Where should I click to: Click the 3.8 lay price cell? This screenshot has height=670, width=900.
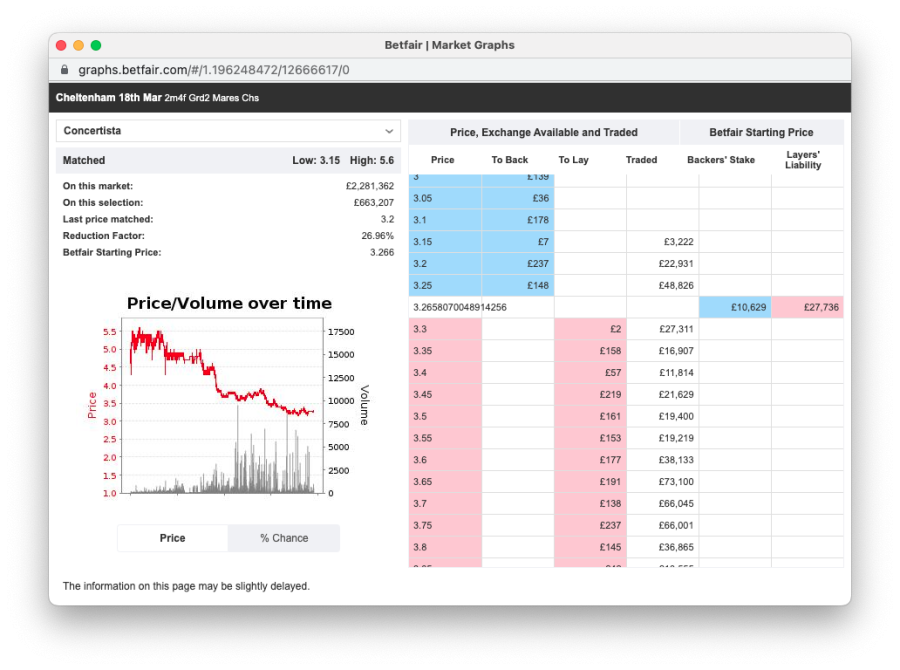tap(445, 547)
